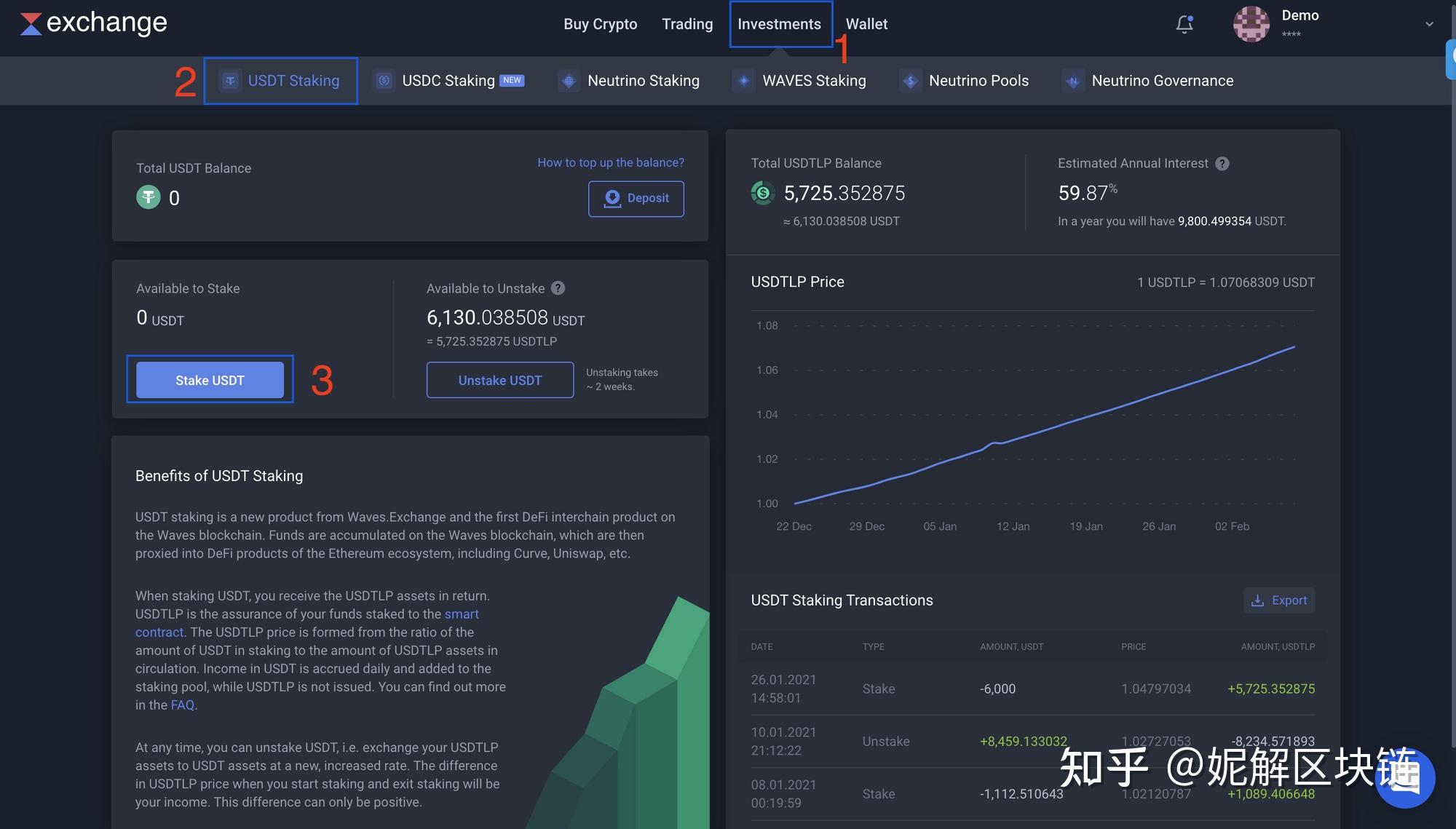This screenshot has width=1456, height=829.
Task: Click the Stake USDT button
Action: 210,380
